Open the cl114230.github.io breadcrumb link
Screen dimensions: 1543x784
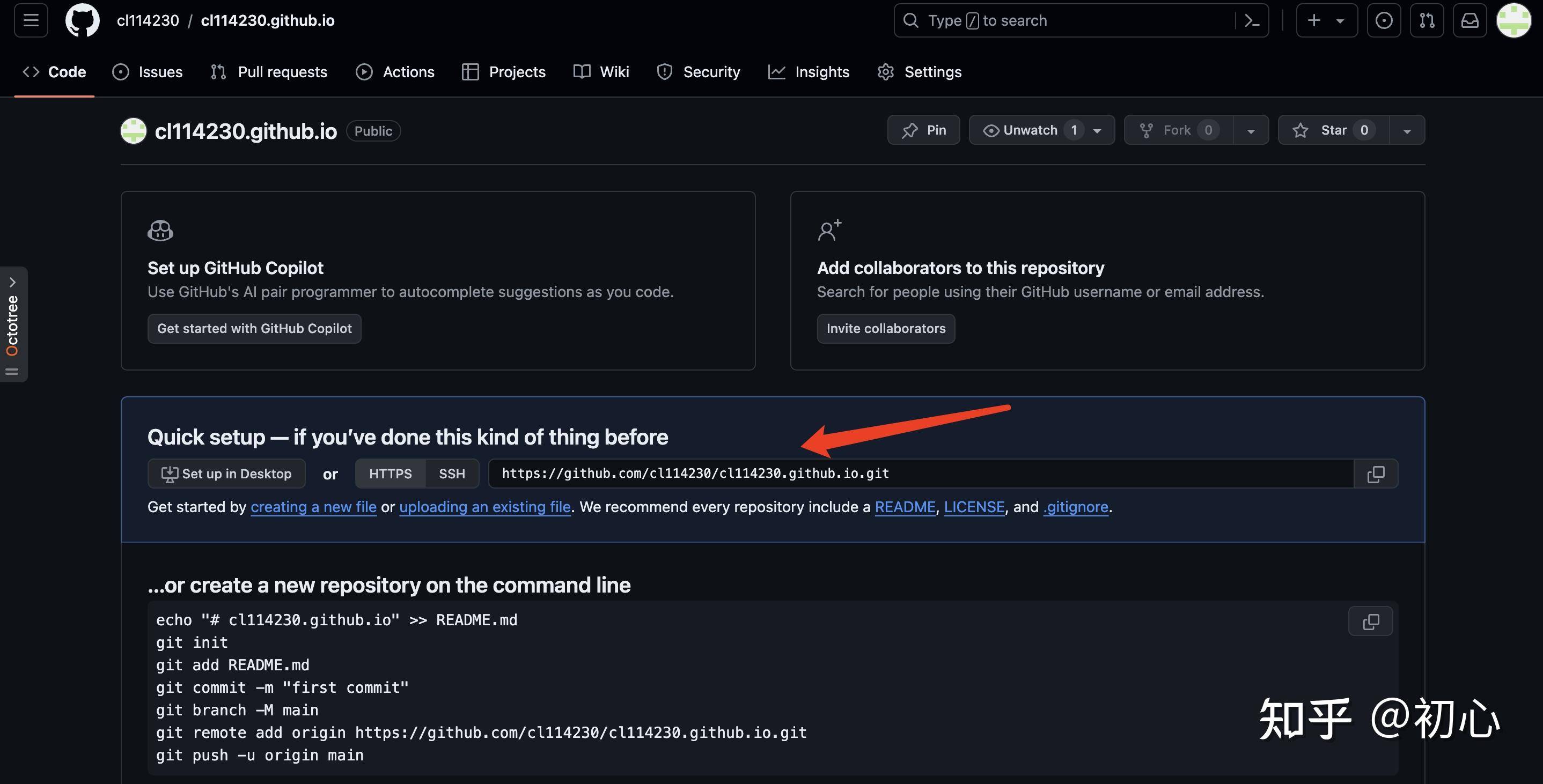[x=268, y=20]
